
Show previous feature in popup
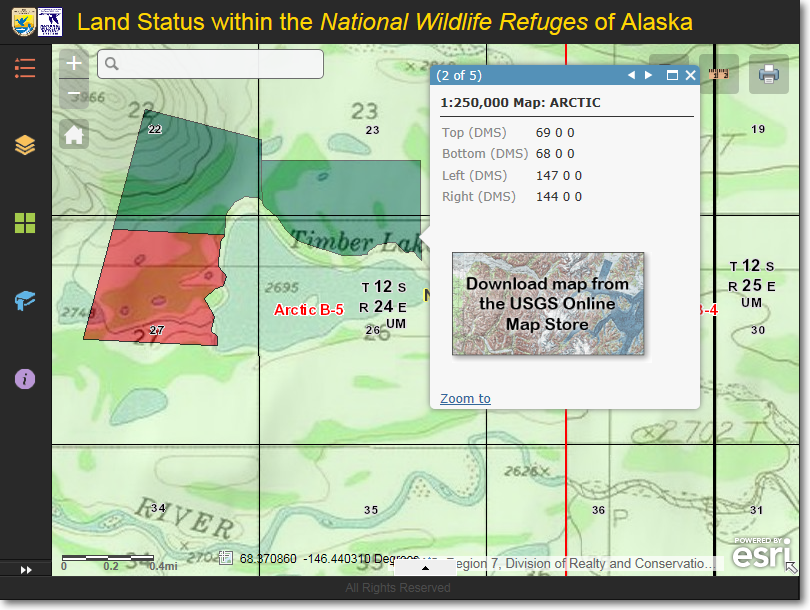[631, 76]
